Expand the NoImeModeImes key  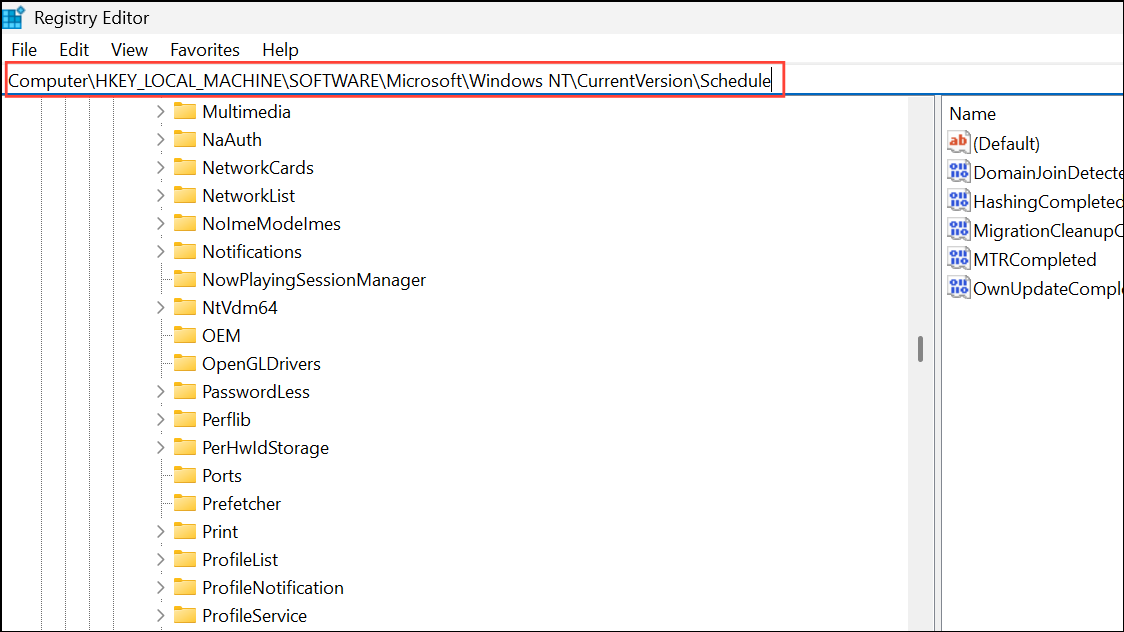pos(161,224)
